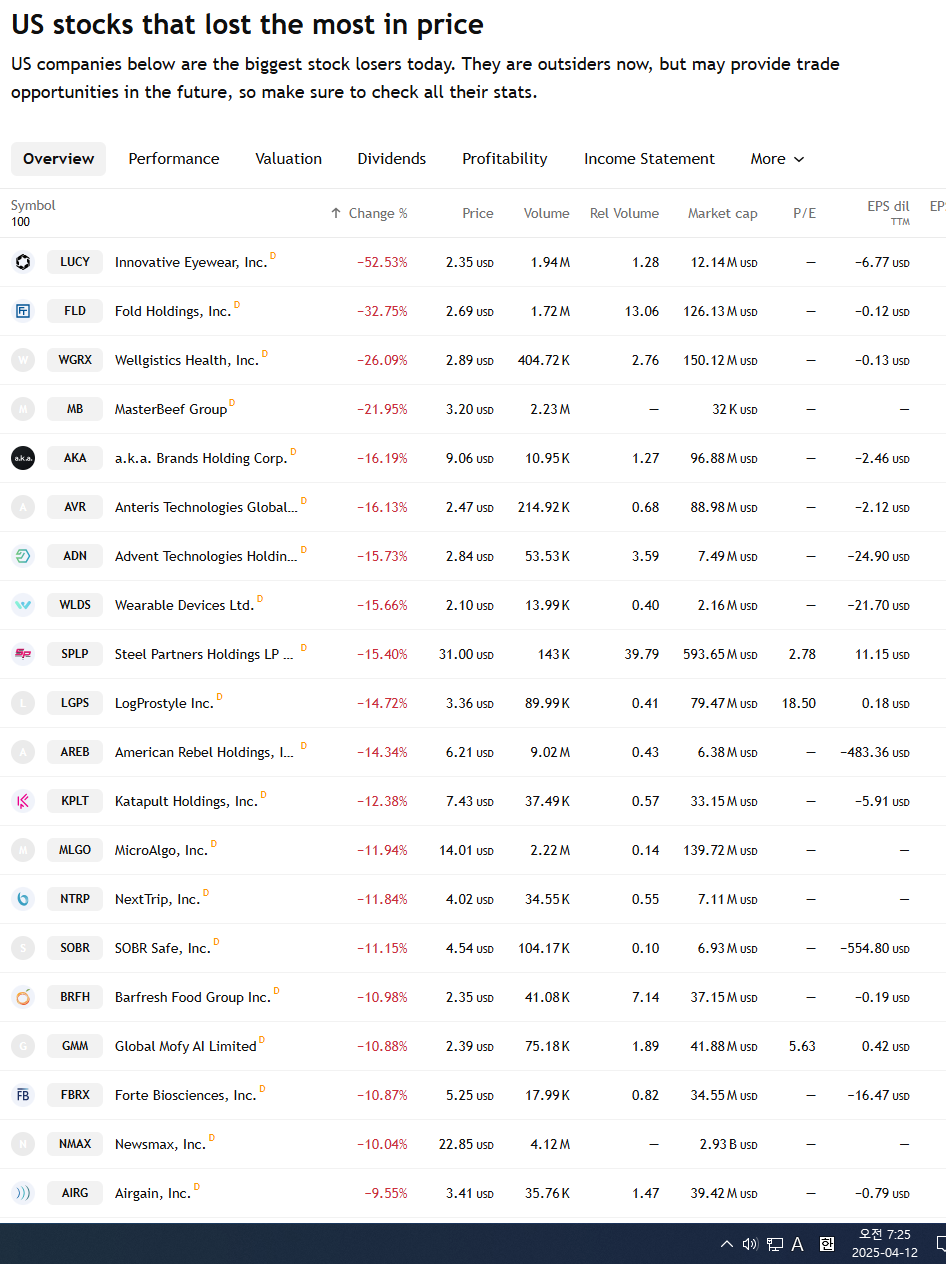The image size is (946, 1264).
Task: Click the LUCY company logo icon
Action: tap(23, 262)
